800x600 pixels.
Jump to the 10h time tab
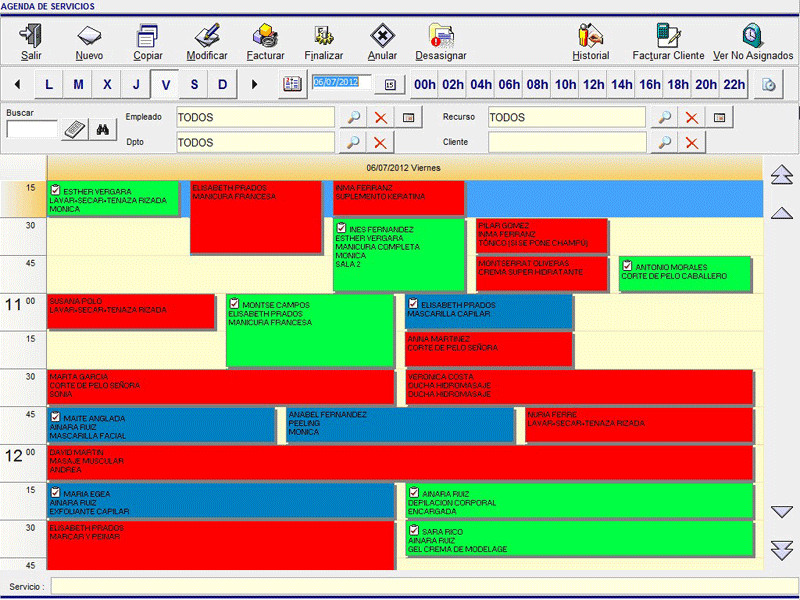[566, 85]
